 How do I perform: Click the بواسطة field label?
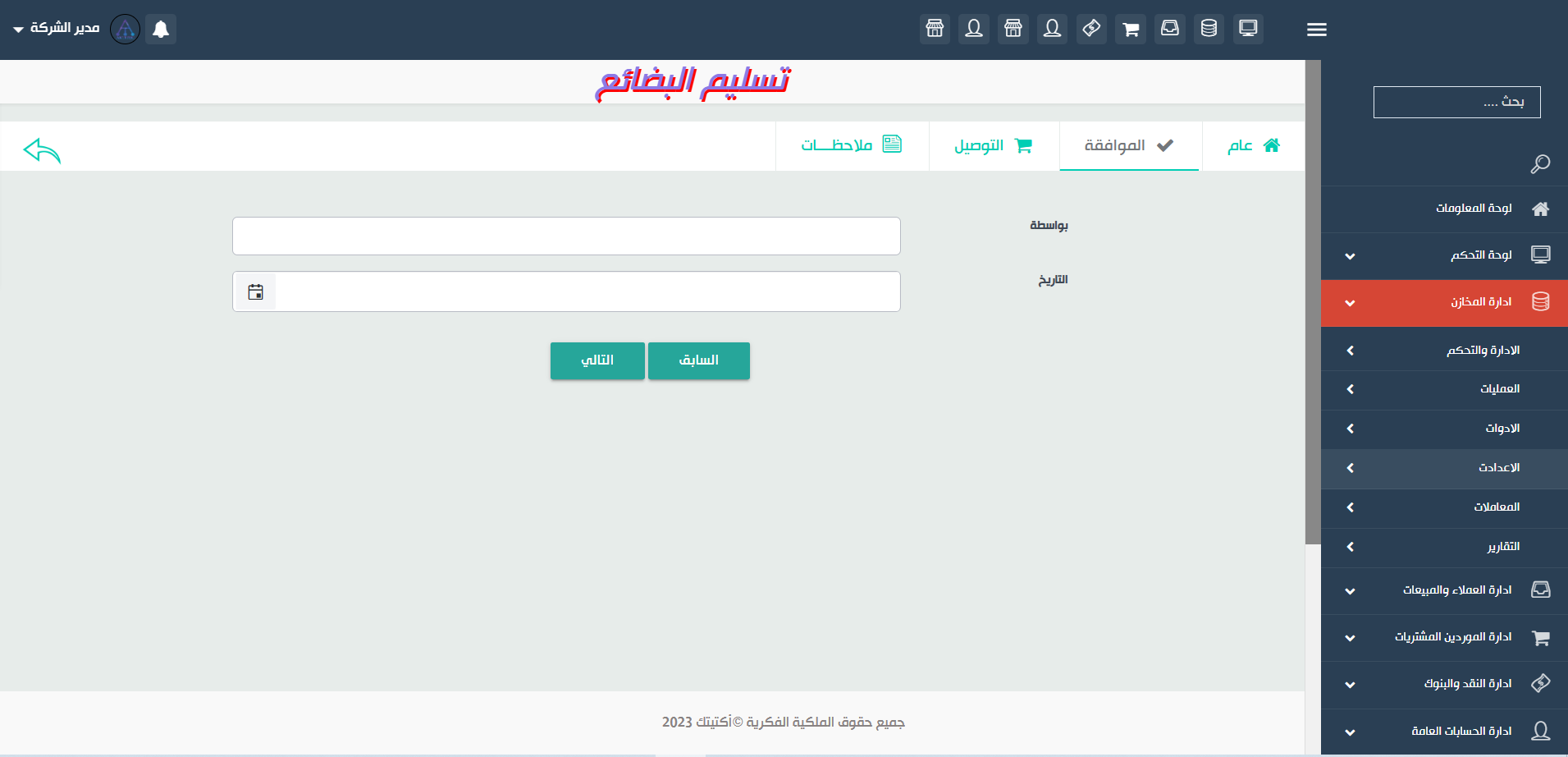pyautogui.click(x=1049, y=225)
